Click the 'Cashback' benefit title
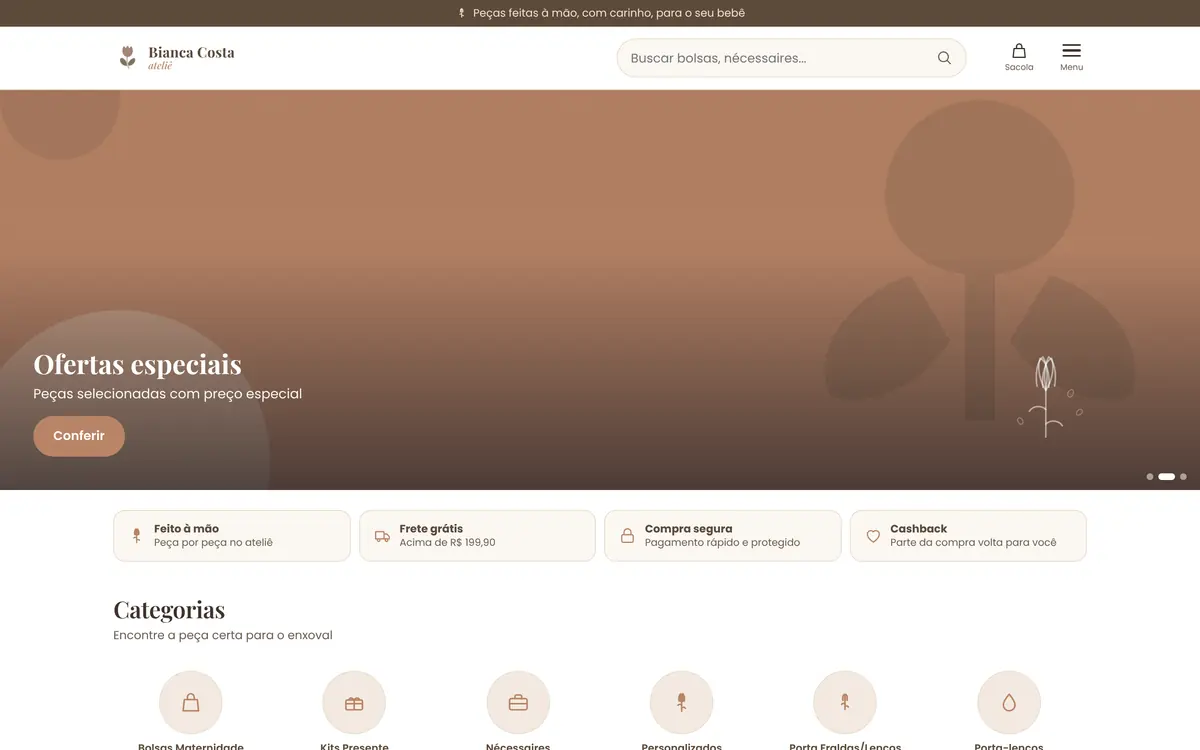 click(918, 529)
